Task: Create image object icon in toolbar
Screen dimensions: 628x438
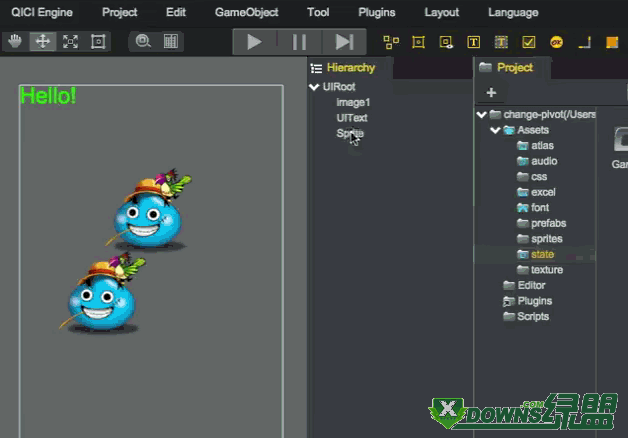Action: click(x=446, y=42)
